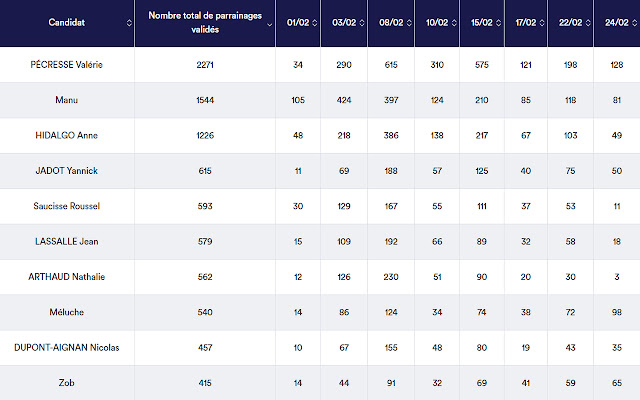Click the DUPONT-AIGNAN Nicolas name cell
Viewport: 640px width, 400px height.
68,348
